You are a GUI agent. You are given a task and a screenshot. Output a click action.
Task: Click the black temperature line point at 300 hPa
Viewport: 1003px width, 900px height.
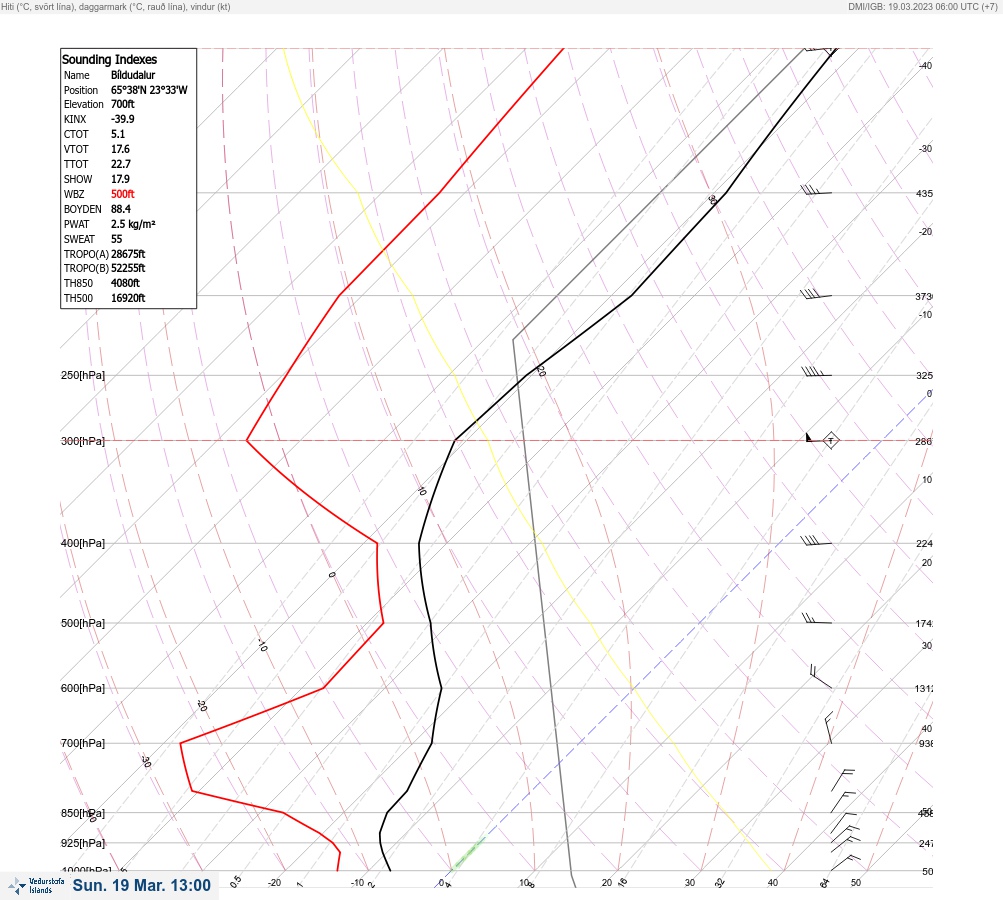click(455, 440)
